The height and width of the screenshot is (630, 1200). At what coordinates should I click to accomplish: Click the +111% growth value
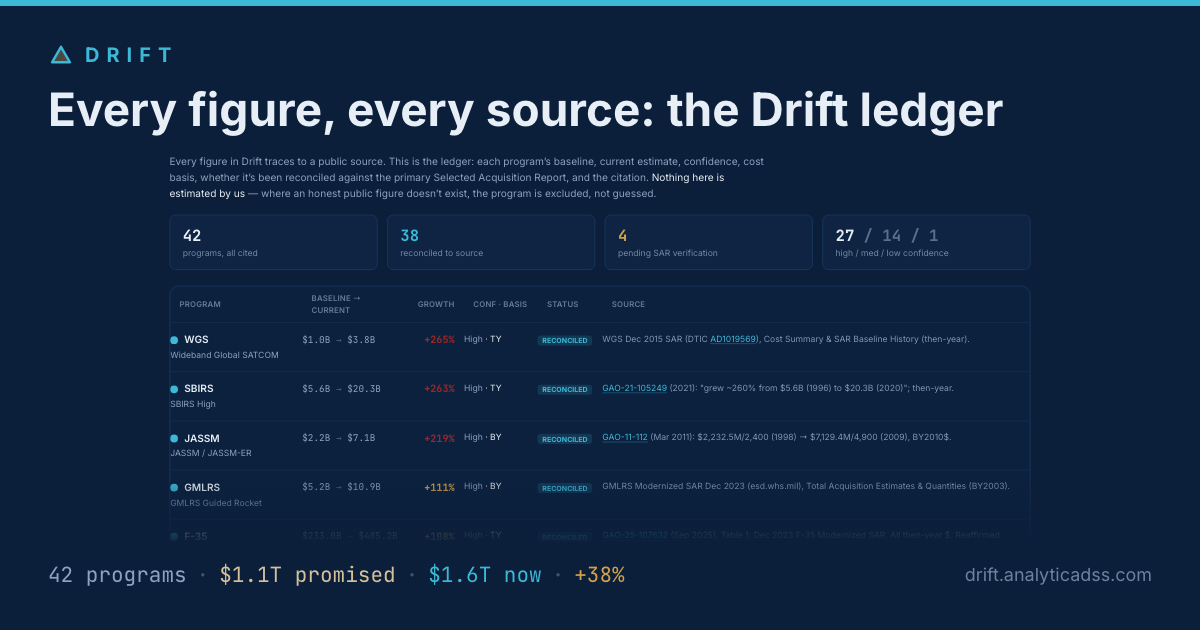(x=439, y=487)
